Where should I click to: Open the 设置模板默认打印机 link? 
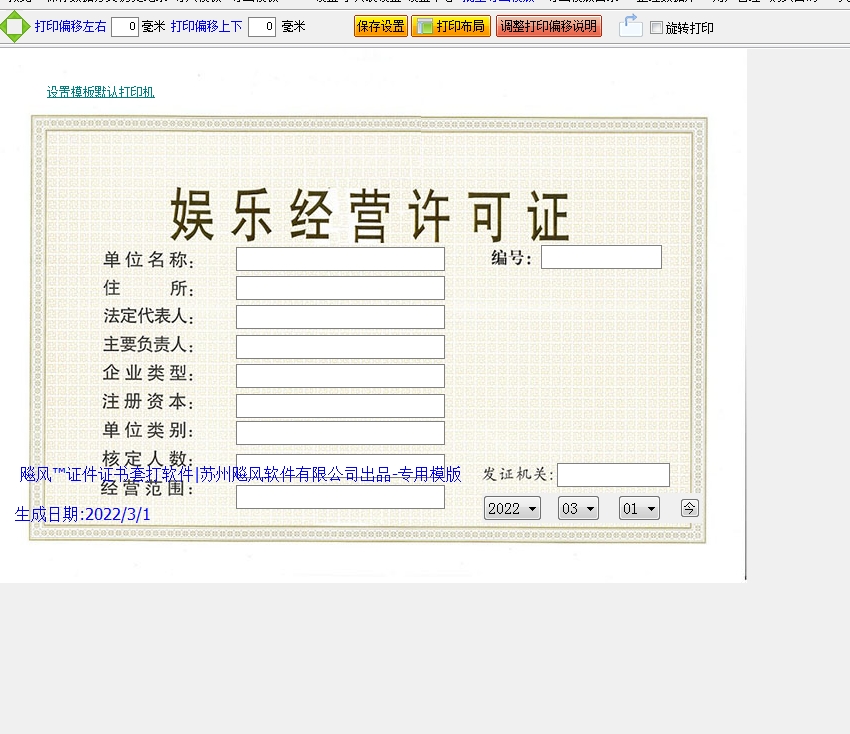(100, 92)
